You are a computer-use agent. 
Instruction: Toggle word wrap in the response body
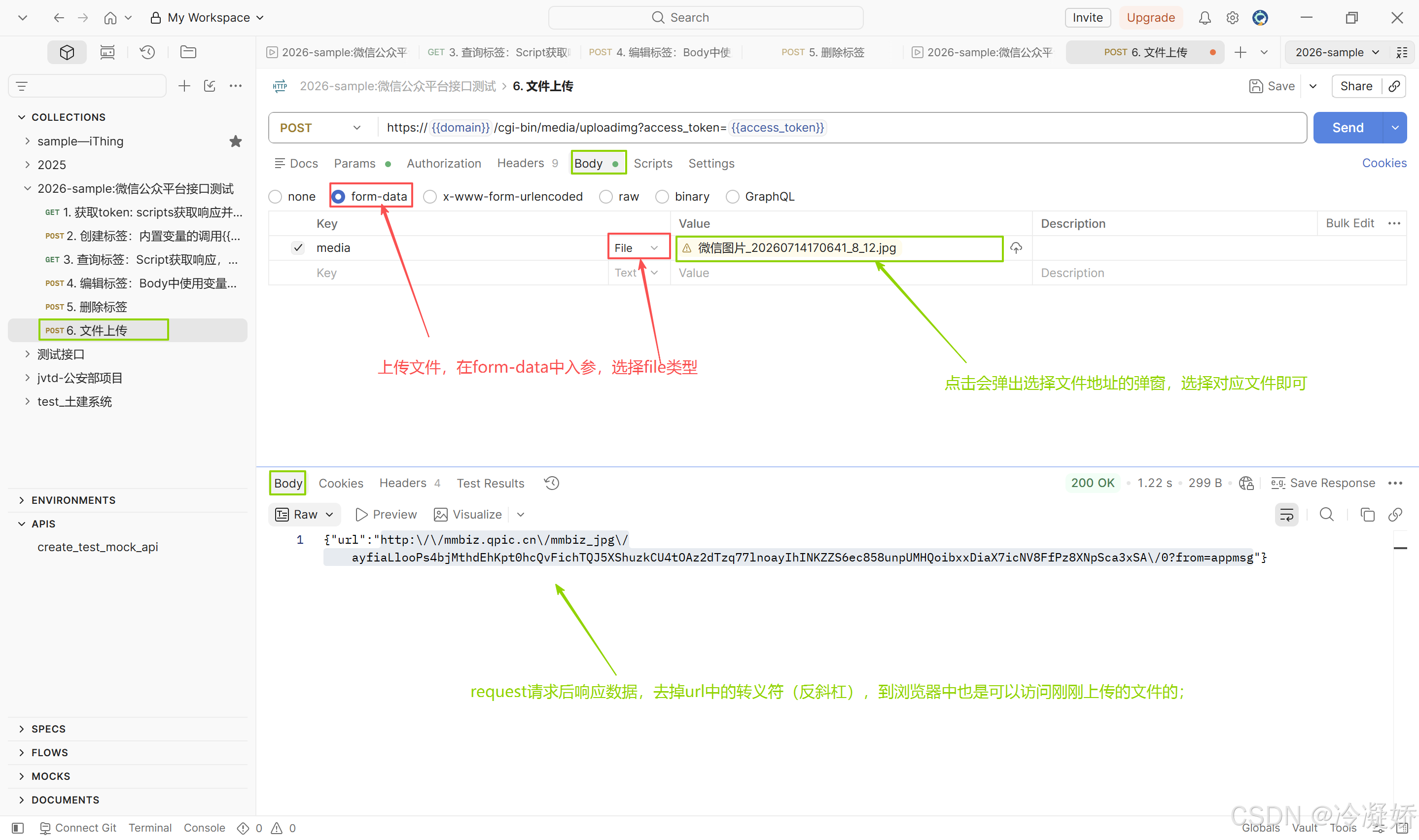(1286, 515)
